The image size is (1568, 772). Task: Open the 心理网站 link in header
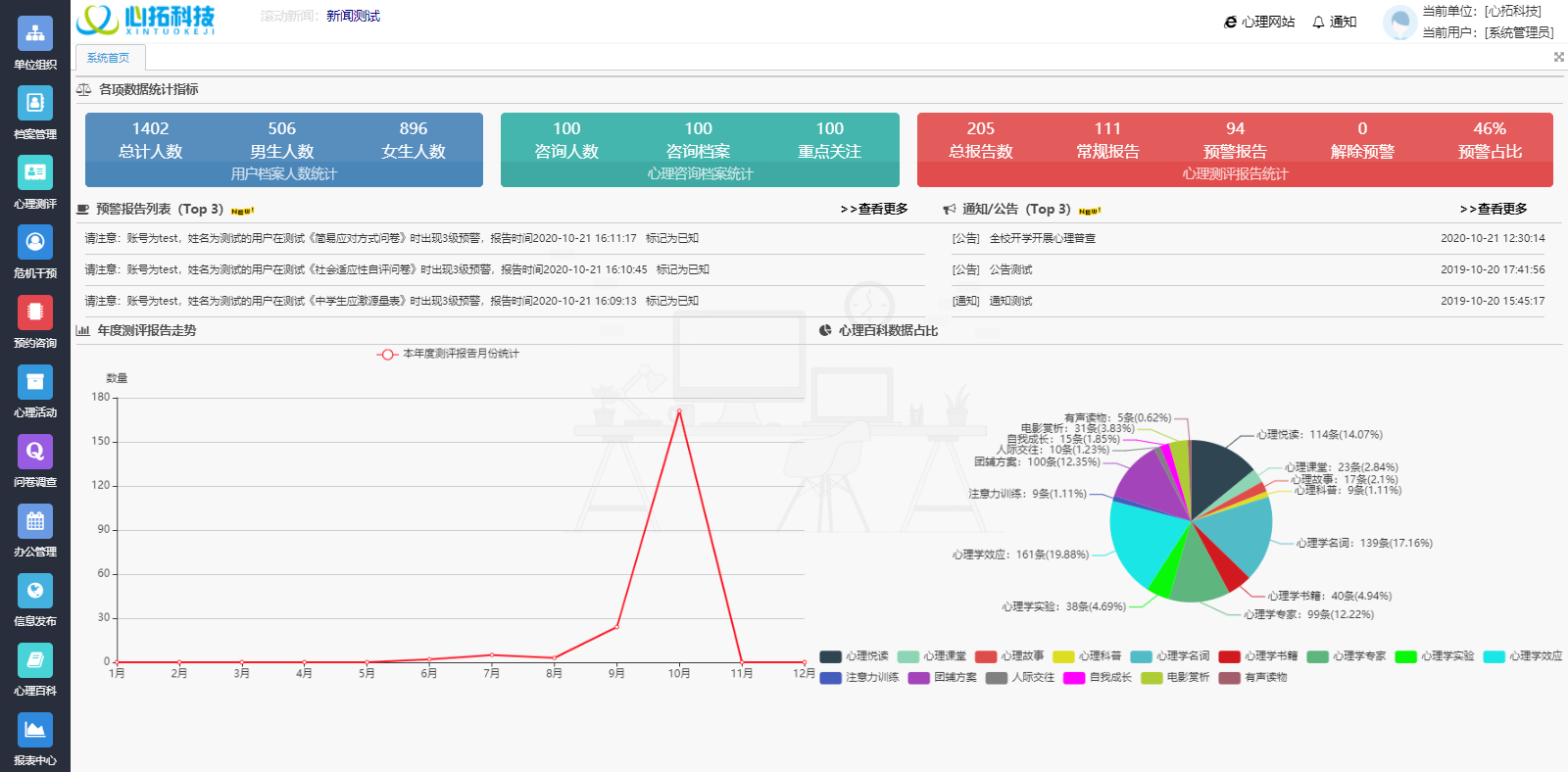coord(1259,22)
